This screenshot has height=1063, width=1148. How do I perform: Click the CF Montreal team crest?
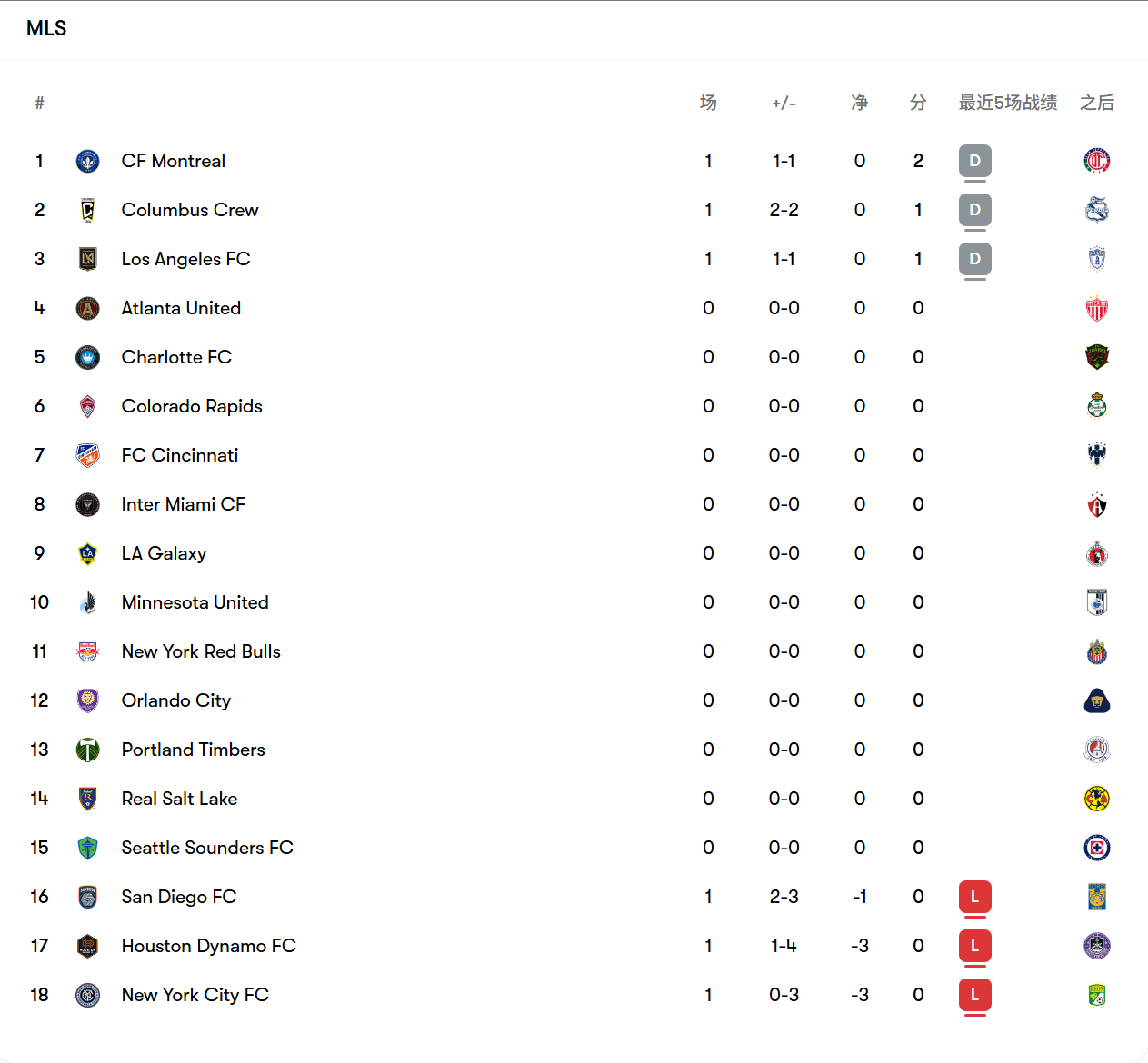click(x=87, y=162)
